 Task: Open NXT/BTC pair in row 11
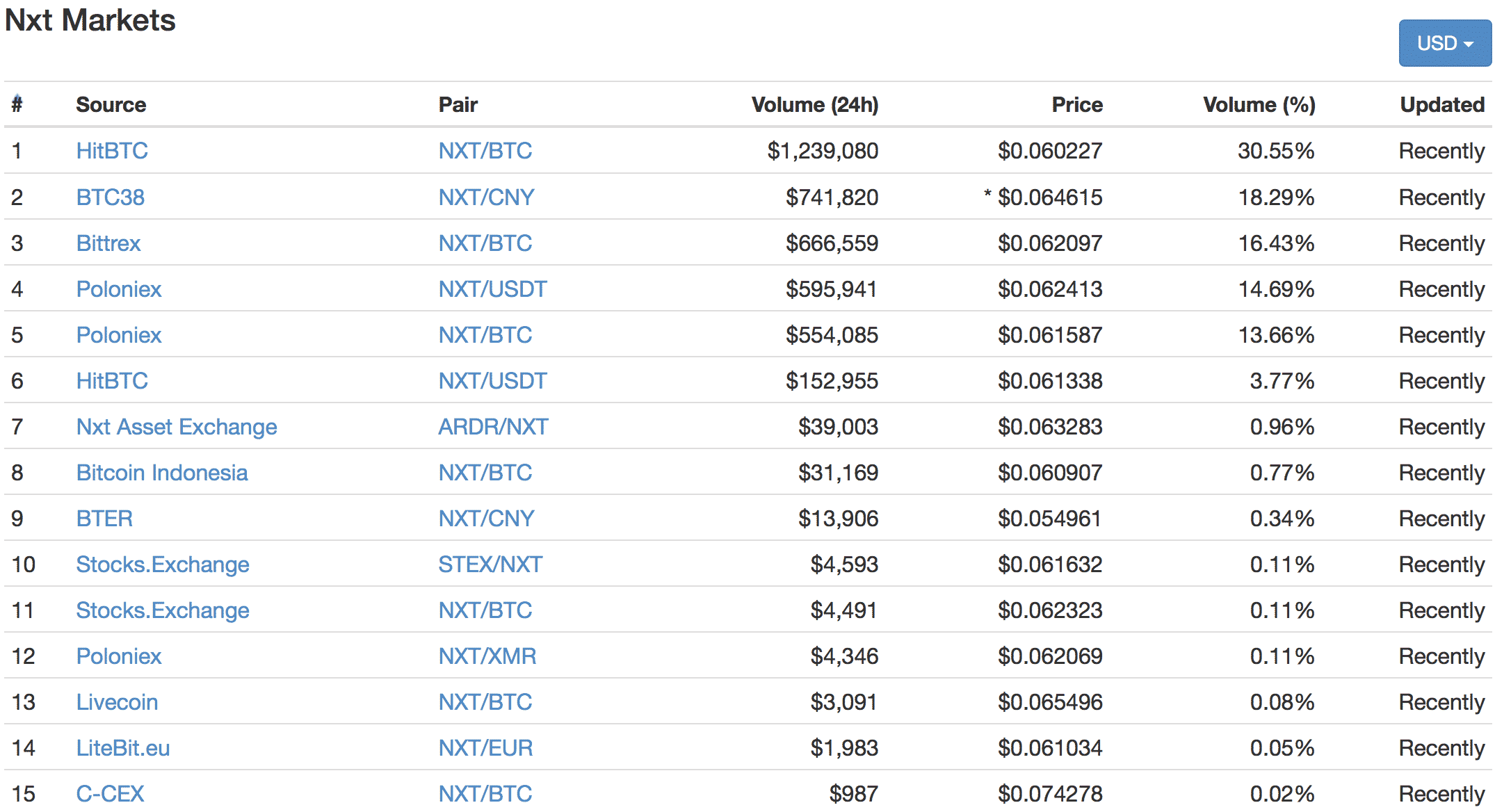pos(485,610)
